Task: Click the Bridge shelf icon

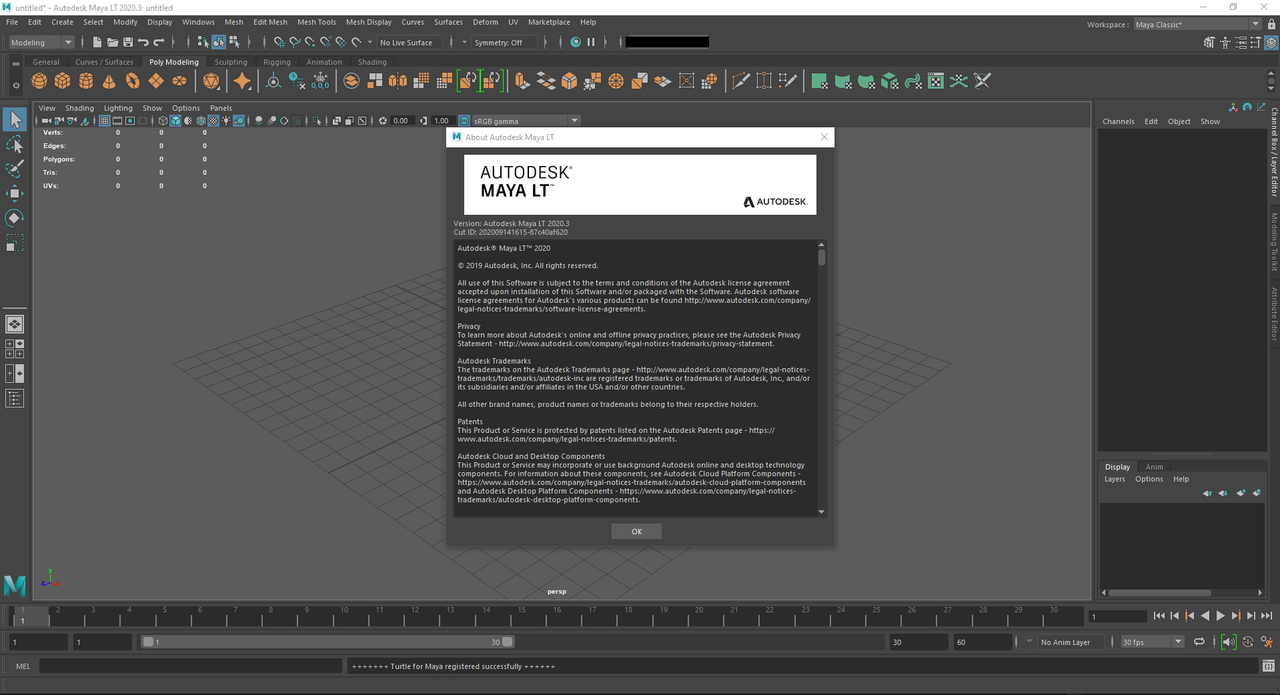Action: pos(547,81)
